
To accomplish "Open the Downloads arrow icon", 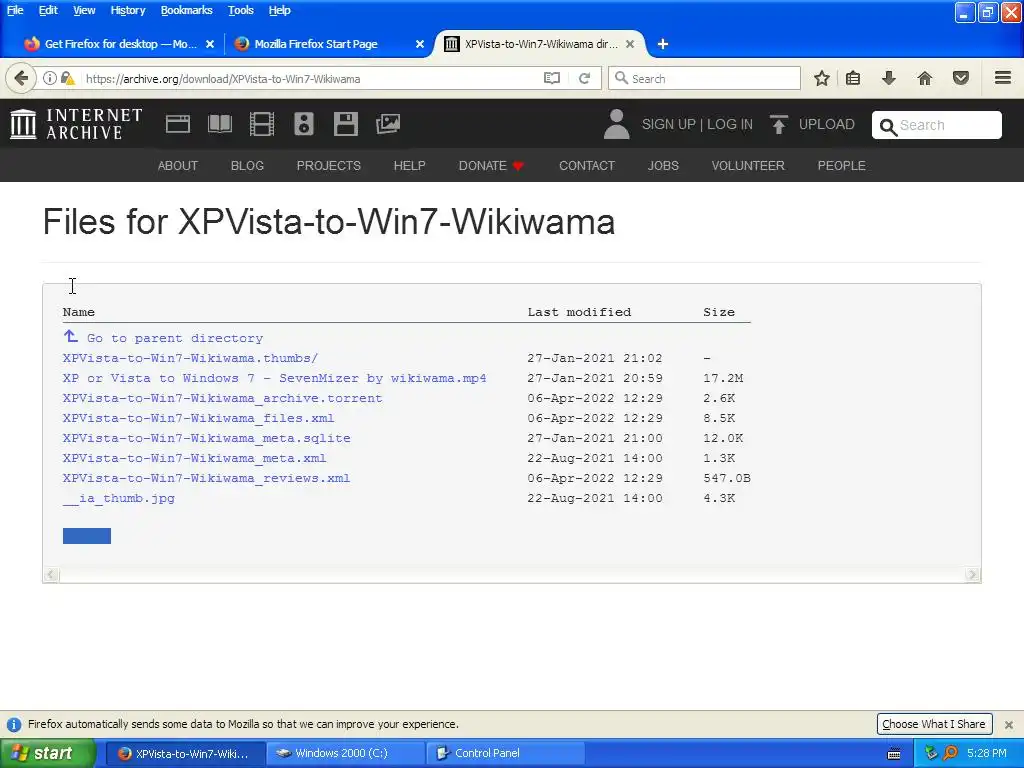I will (888, 78).
